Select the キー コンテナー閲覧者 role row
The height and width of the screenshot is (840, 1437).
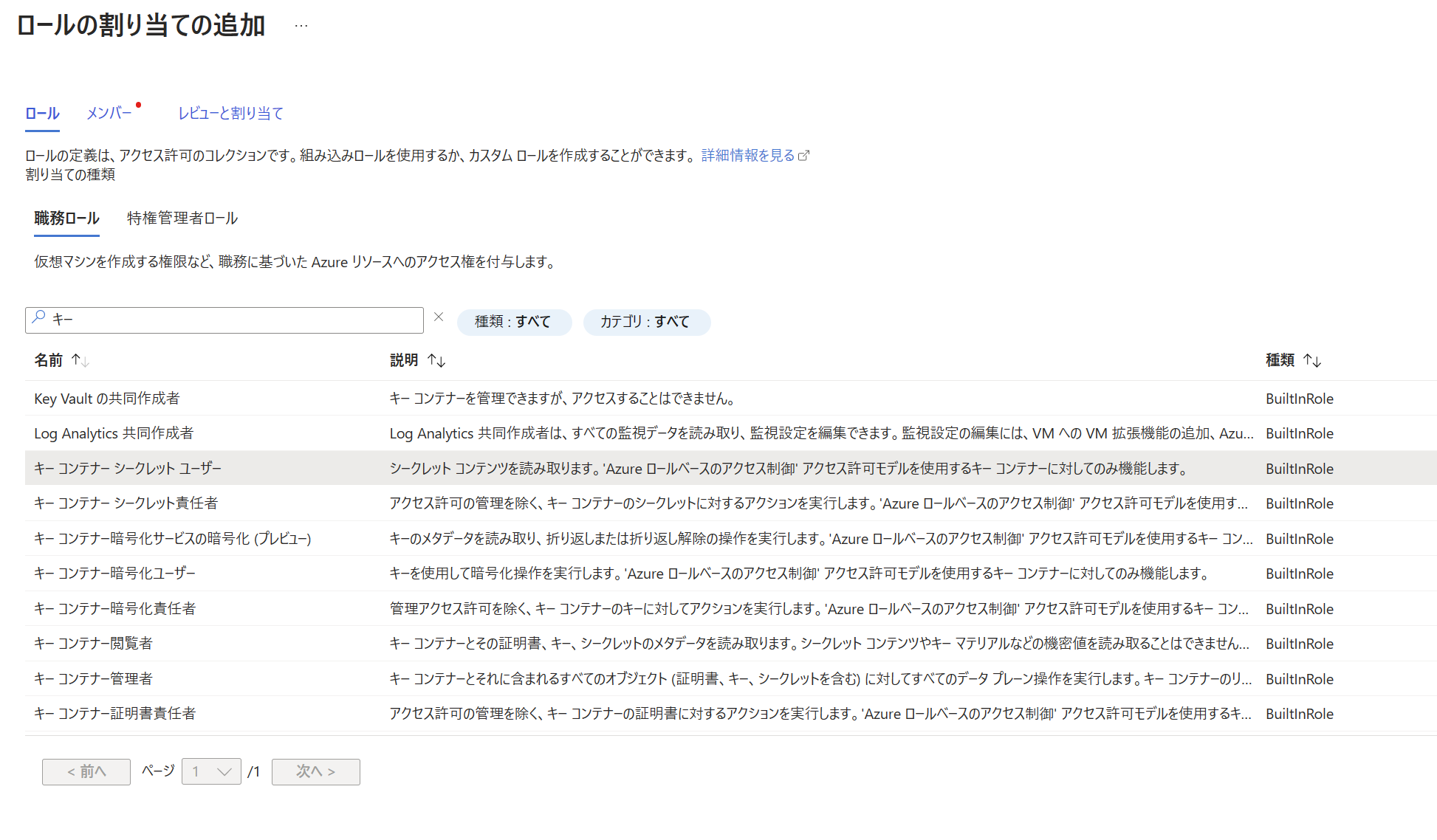click(x=94, y=643)
